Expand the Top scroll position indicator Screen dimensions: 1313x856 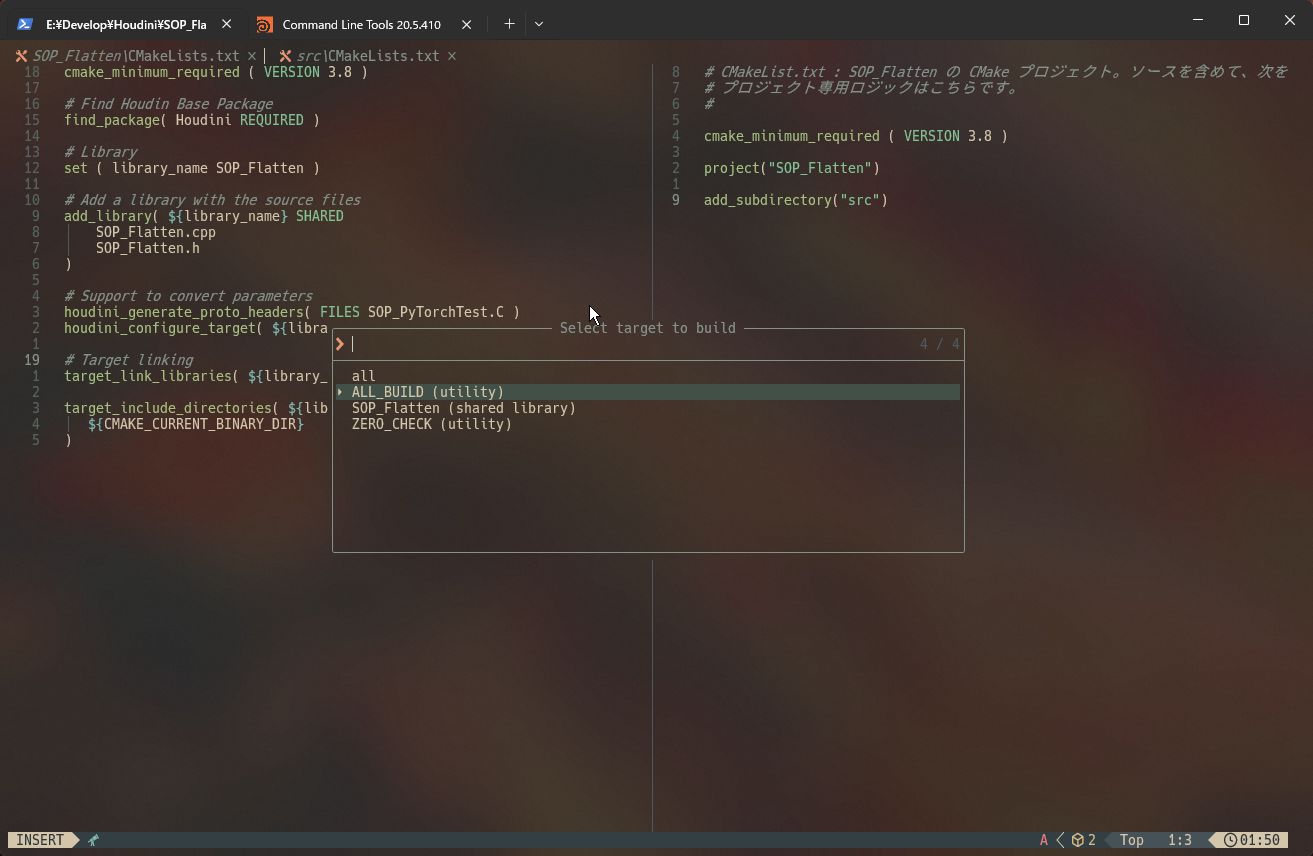click(1131, 840)
